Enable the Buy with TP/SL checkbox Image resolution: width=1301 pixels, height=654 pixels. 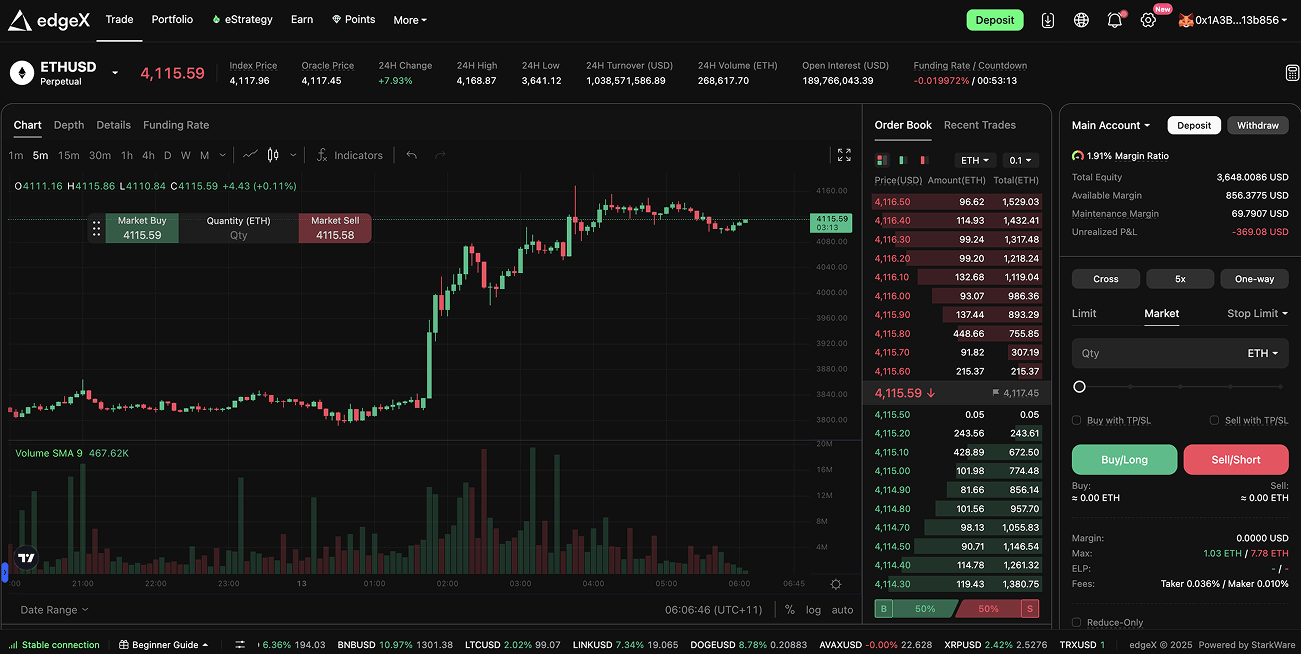pos(1077,420)
